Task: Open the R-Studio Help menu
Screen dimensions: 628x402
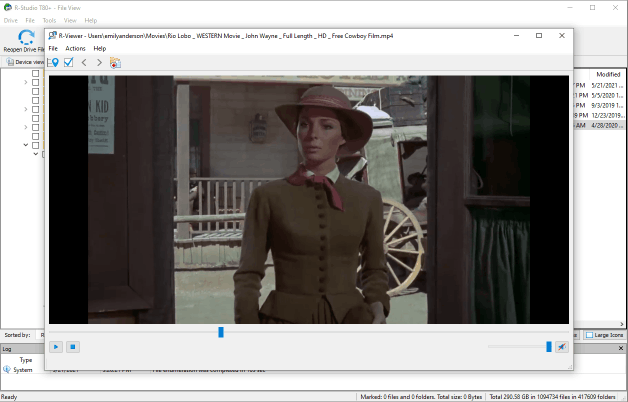Action: click(x=91, y=20)
